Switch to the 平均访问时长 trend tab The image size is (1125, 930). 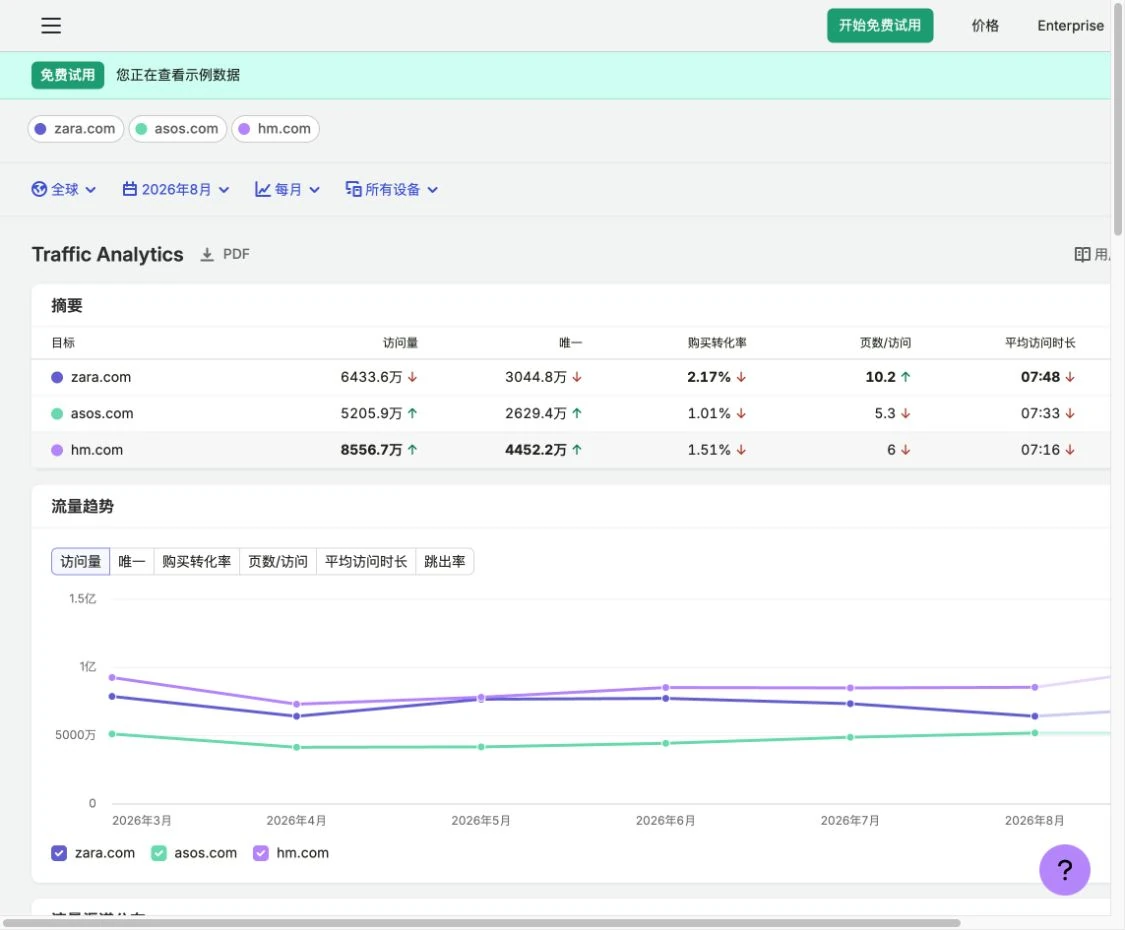(x=366, y=561)
